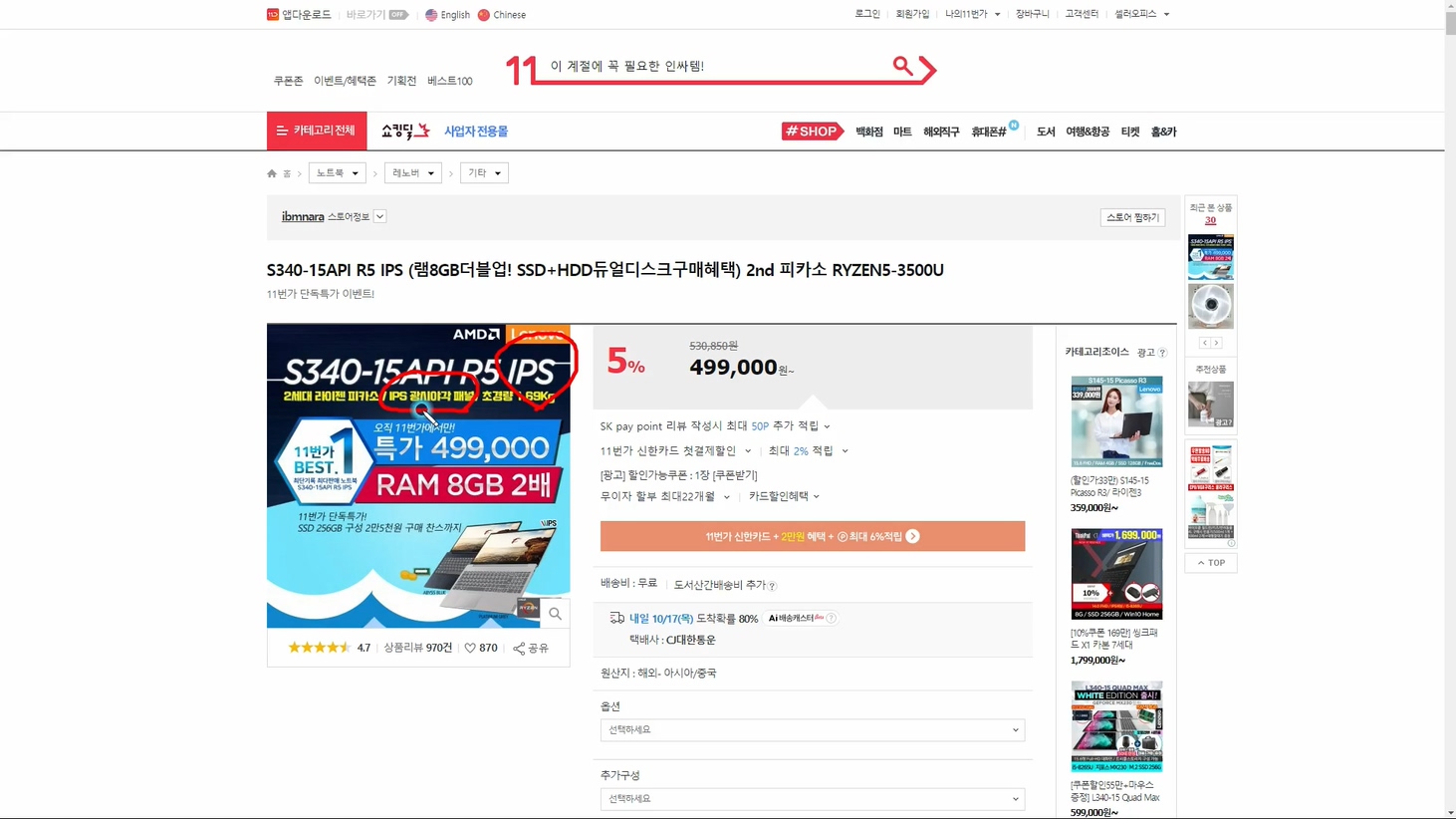Open the 추가구성 선택하세요 dropdown
This screenshot has height=819, width=1456.
coord(813,799)
